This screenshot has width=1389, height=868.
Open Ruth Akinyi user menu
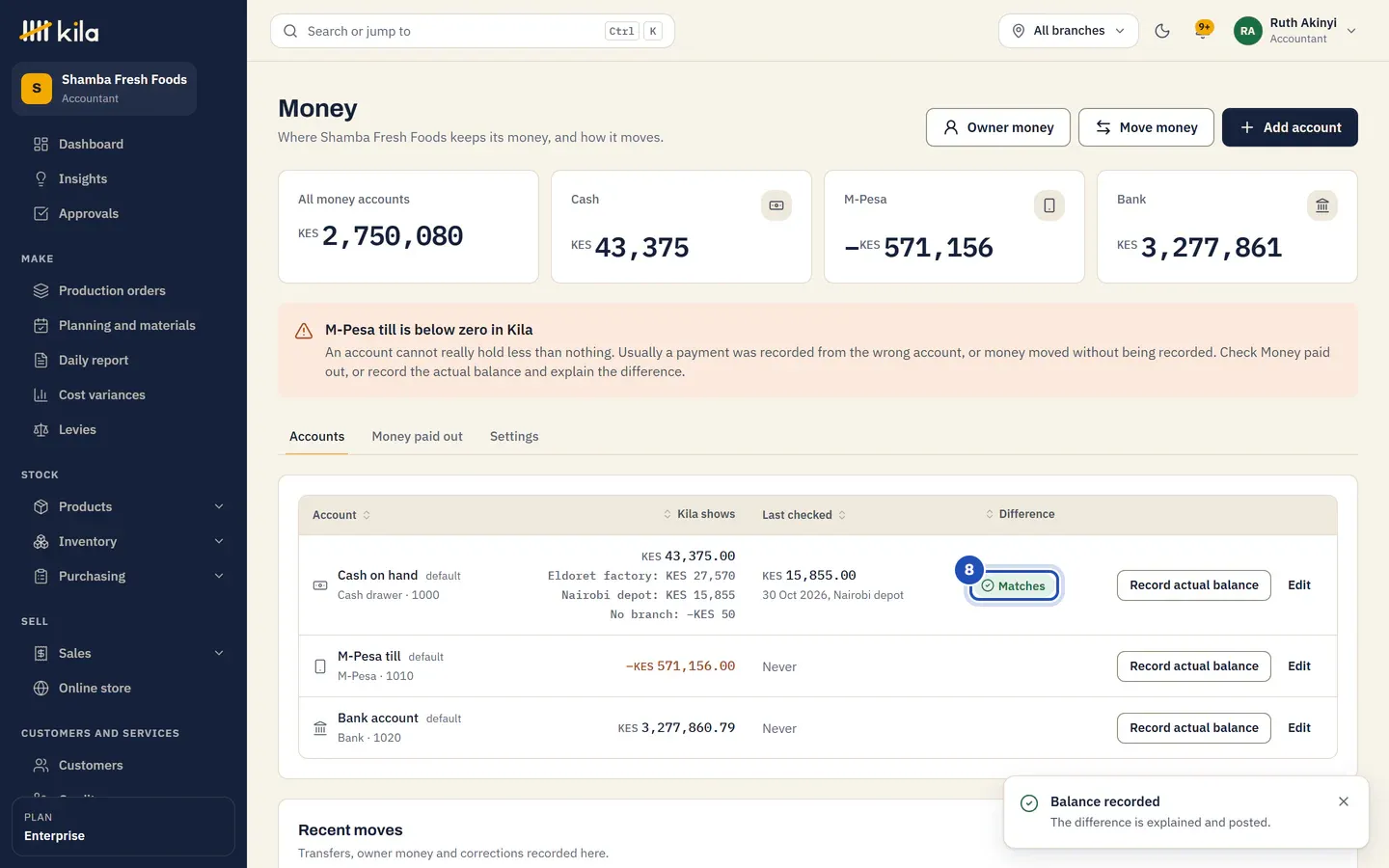pyautogui.click(x=1295, y=31)
